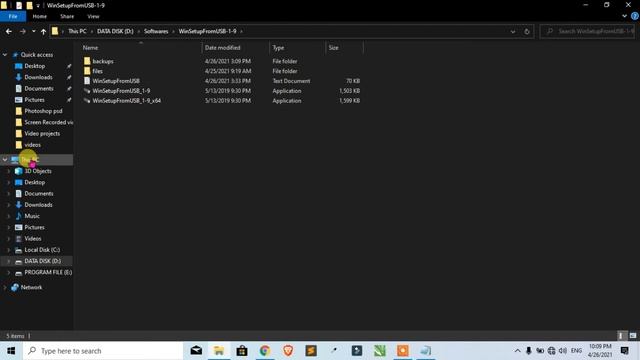
Task: Expand the Music node
Action: (x=9, y=216)
